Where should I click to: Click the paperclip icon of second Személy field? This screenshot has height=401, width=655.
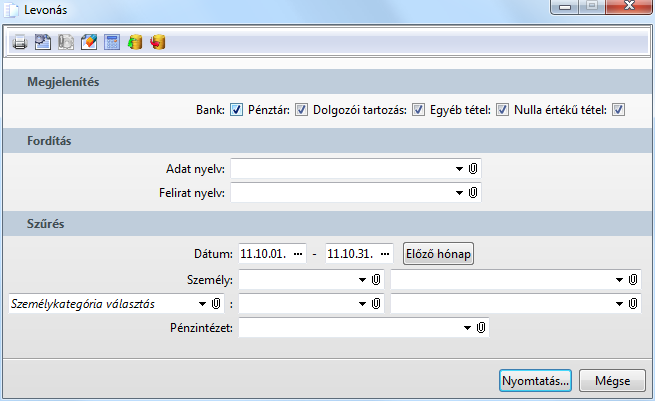click(633, 279)
